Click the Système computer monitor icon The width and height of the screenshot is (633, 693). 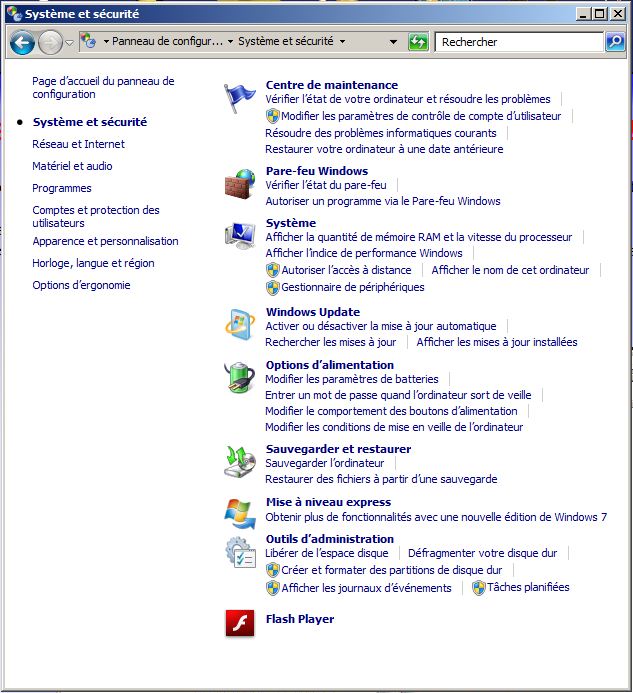240,236
